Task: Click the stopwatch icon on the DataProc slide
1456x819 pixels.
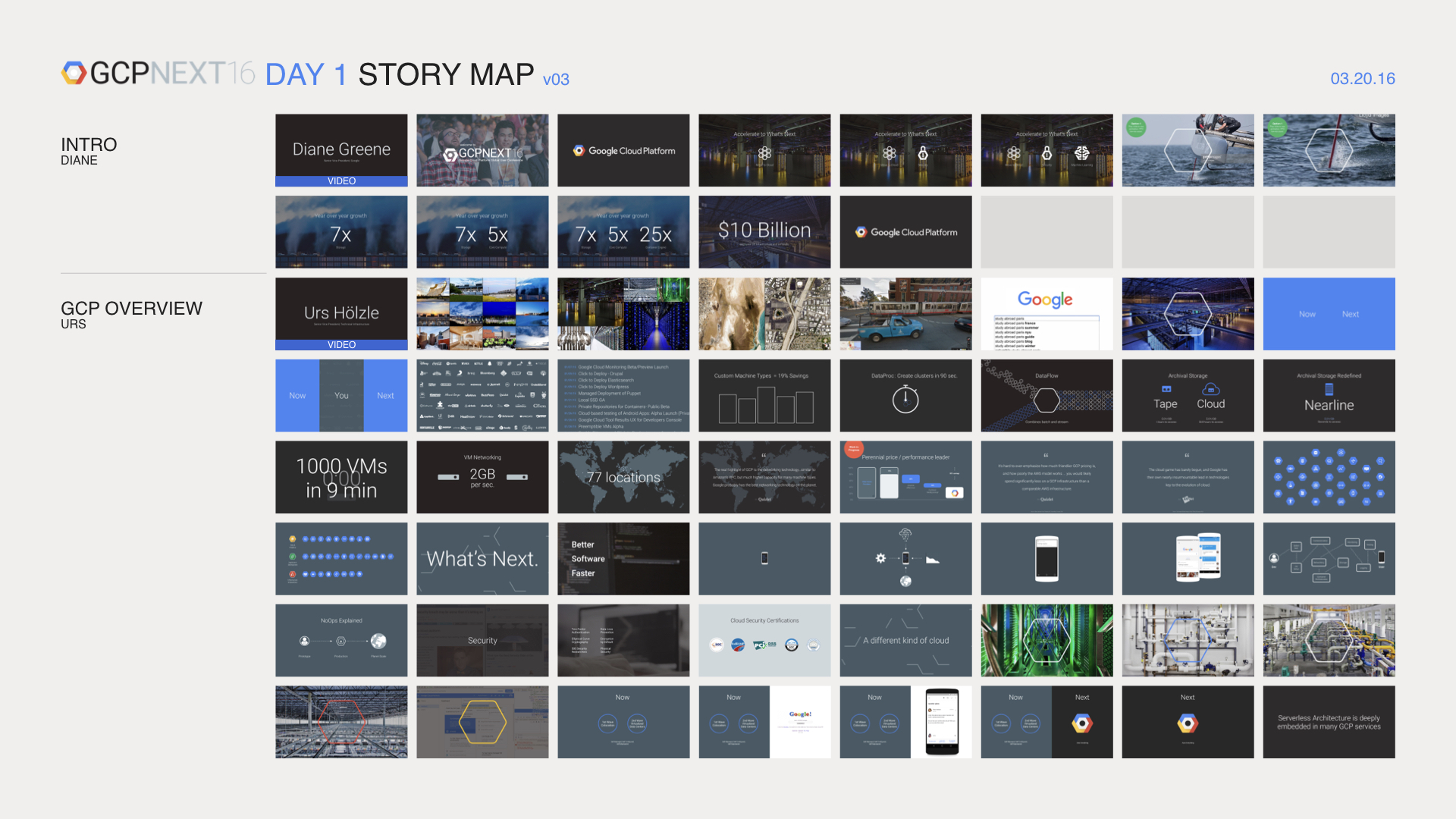Action: pyautogui.click(x=905, y=400)
